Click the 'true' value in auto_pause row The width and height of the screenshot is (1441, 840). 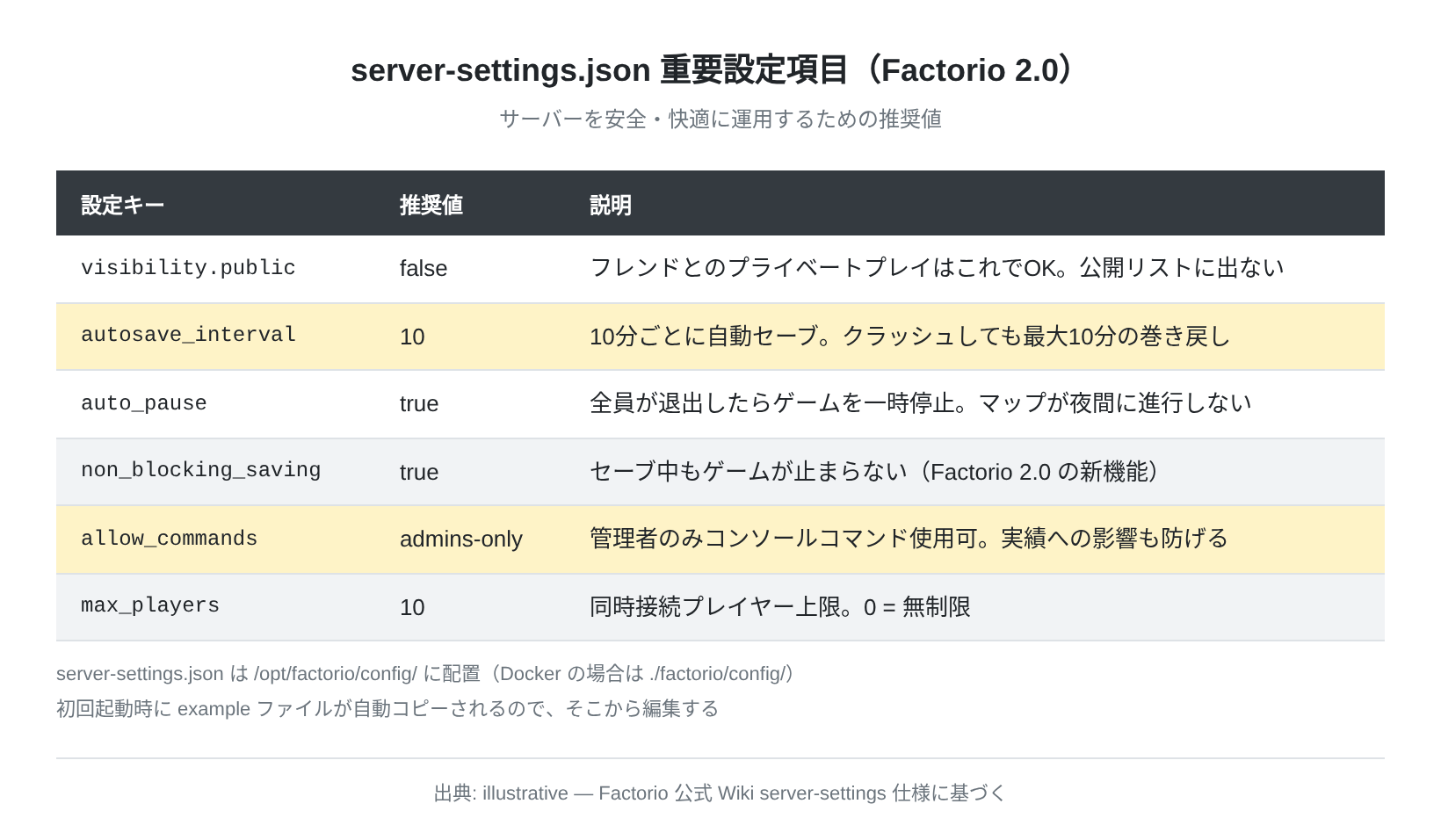point(419,403)
